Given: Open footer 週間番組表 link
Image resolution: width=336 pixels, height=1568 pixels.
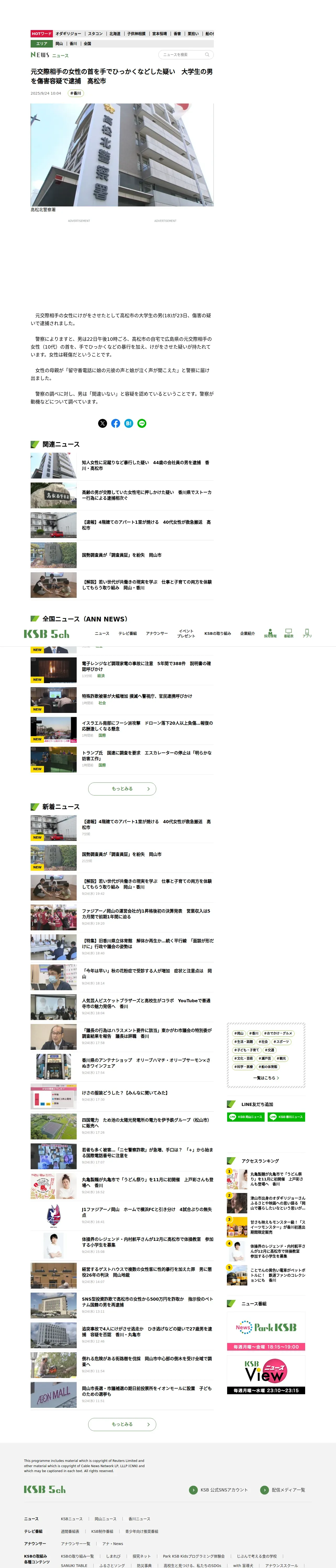Looking at the screenshot, I should coord(70,1531).
